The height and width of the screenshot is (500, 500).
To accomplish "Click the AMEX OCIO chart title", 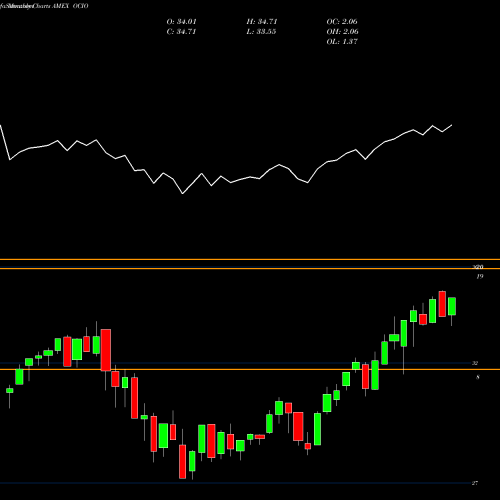I will point(70,6).
